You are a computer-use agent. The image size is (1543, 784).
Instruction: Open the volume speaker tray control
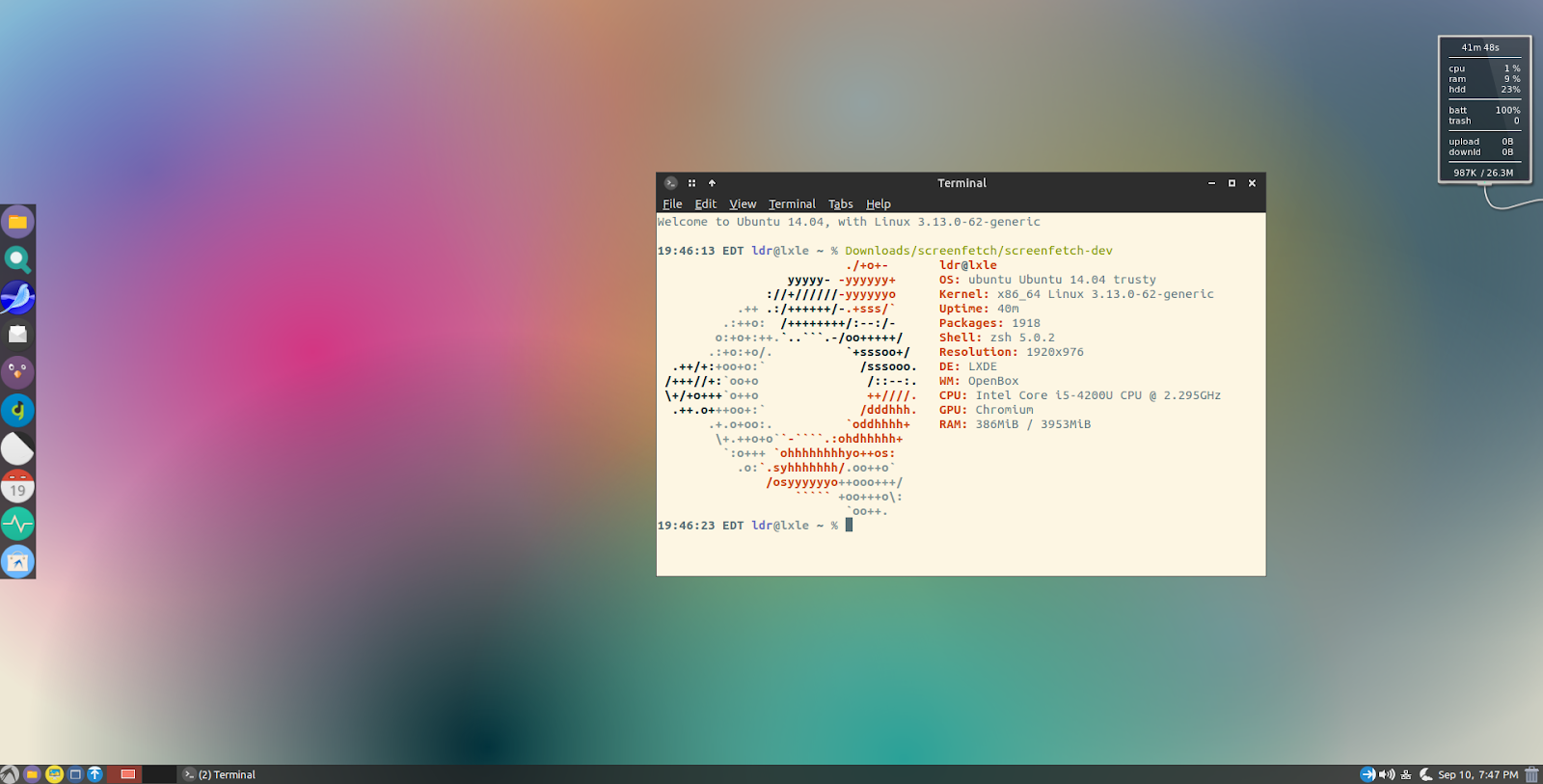click(1387, 774)
